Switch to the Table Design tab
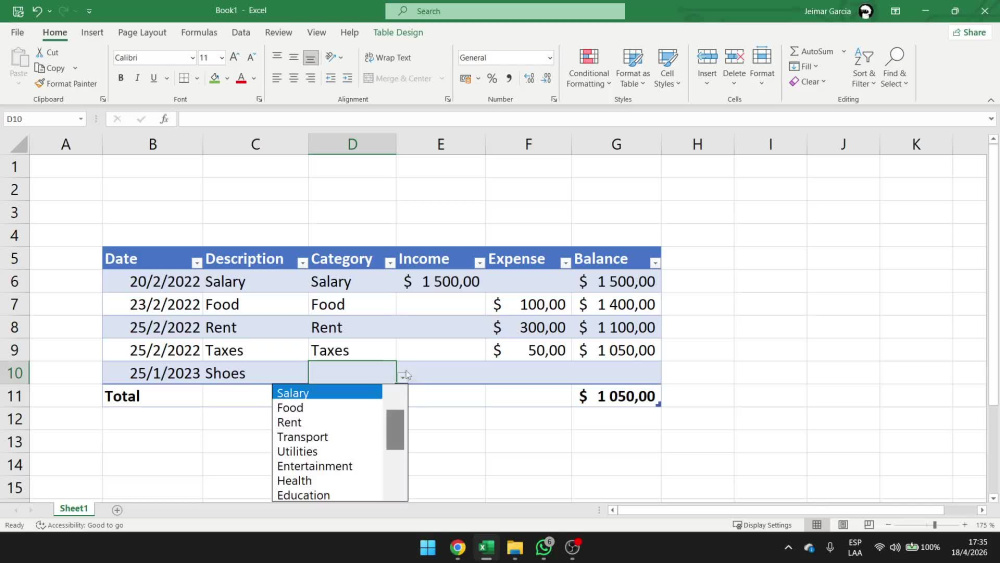This screenshot has height=563, width=1000. [398, 32]
